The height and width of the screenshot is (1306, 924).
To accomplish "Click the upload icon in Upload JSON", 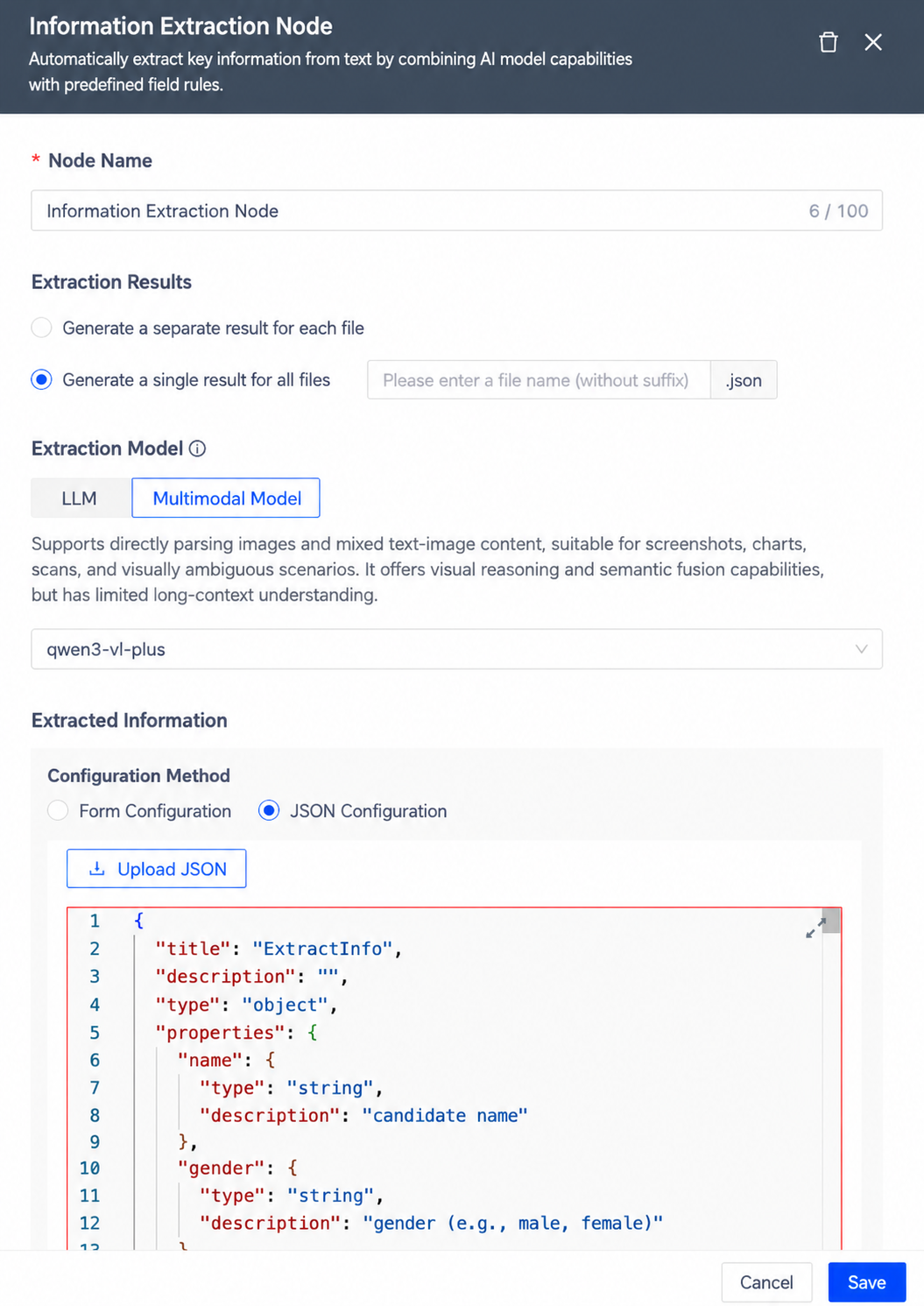I will click(97, 868).
